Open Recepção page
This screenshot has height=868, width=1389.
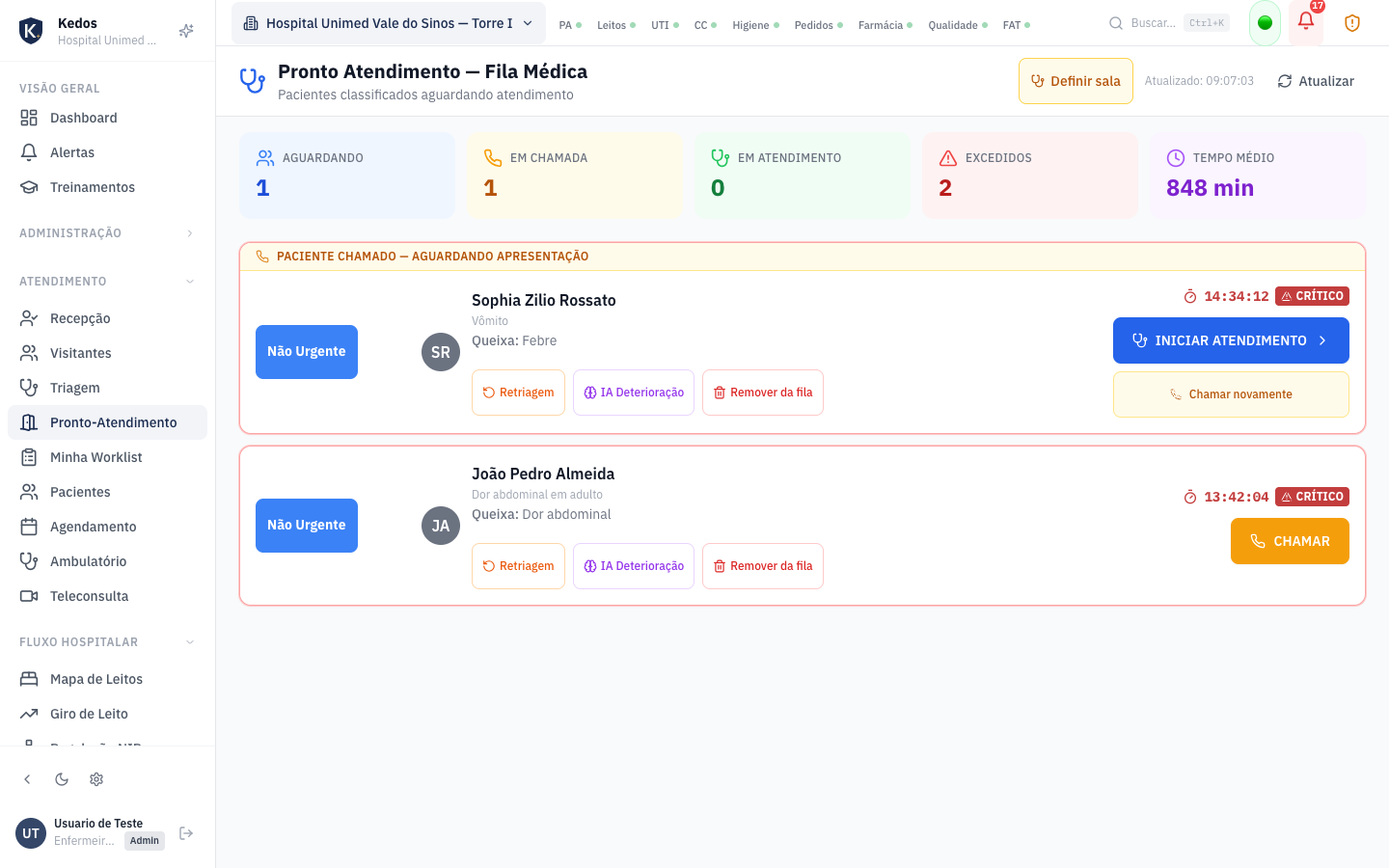(x=107, y=318)
